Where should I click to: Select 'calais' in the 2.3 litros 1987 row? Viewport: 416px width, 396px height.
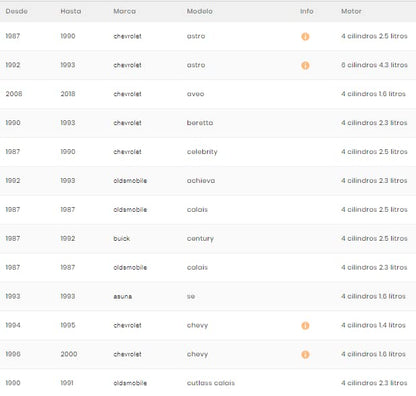197,267
